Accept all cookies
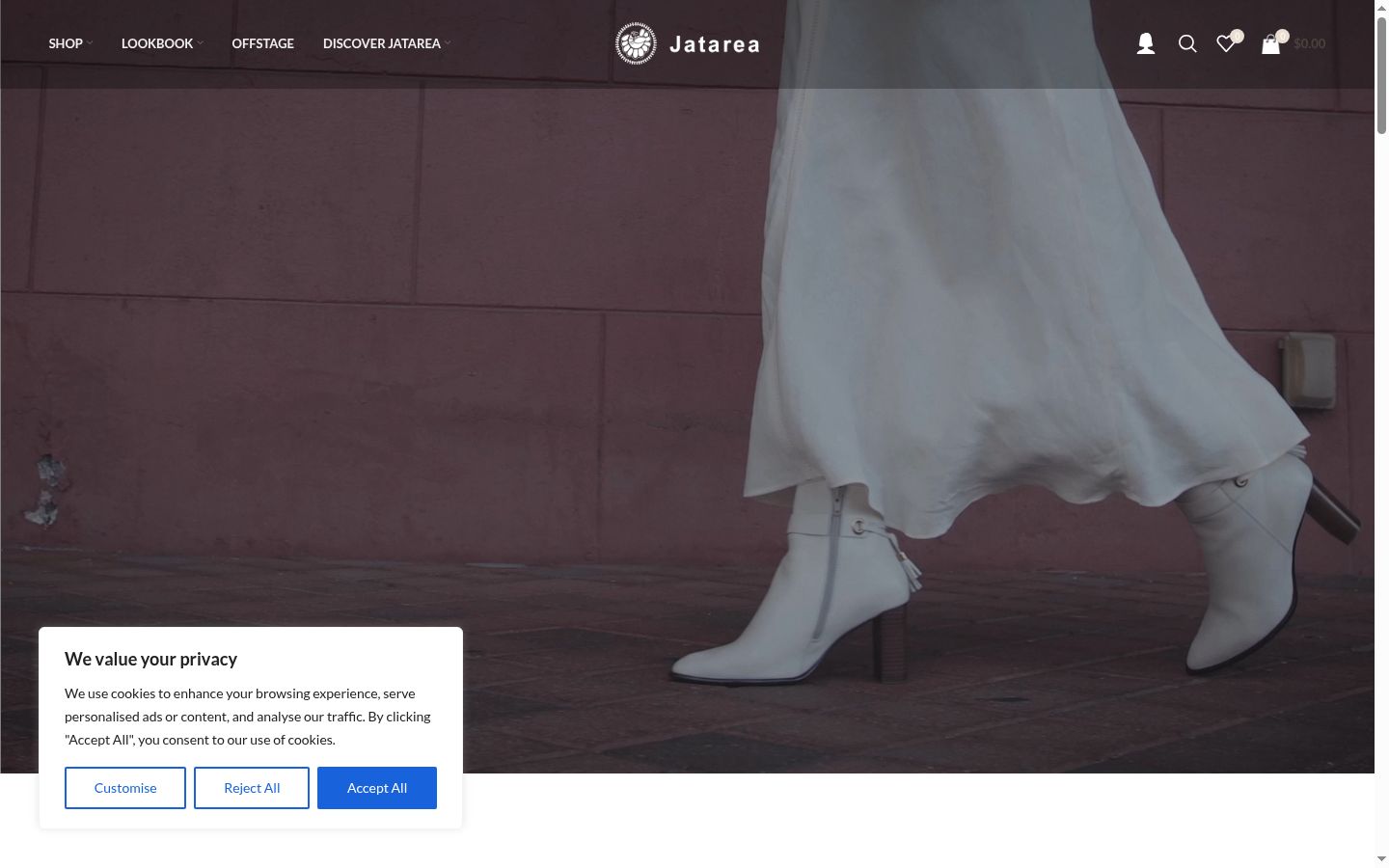 tap(377, 788)
